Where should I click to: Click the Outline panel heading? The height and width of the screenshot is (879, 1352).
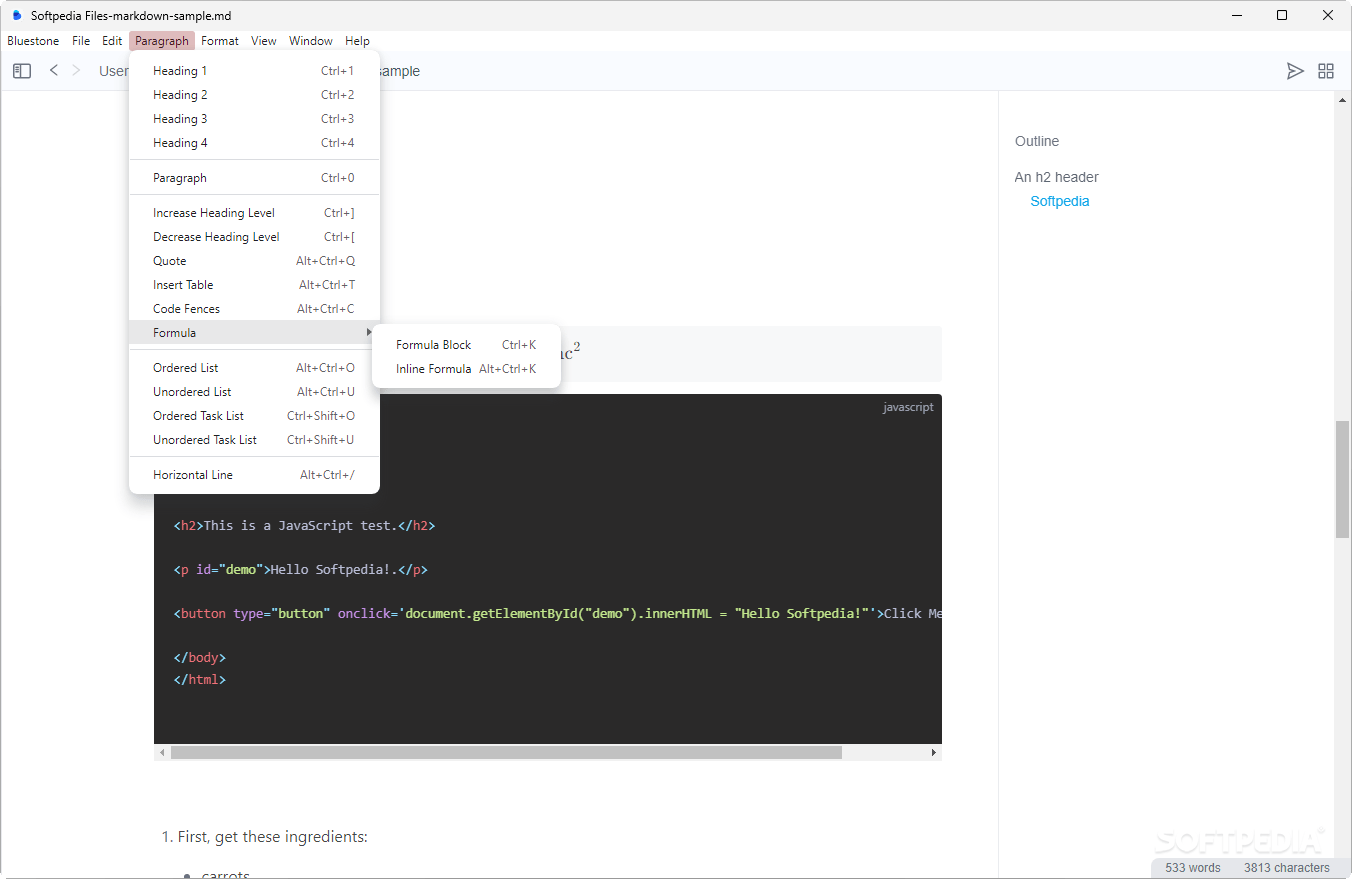pyautogui.click(x=1036, y=141)
